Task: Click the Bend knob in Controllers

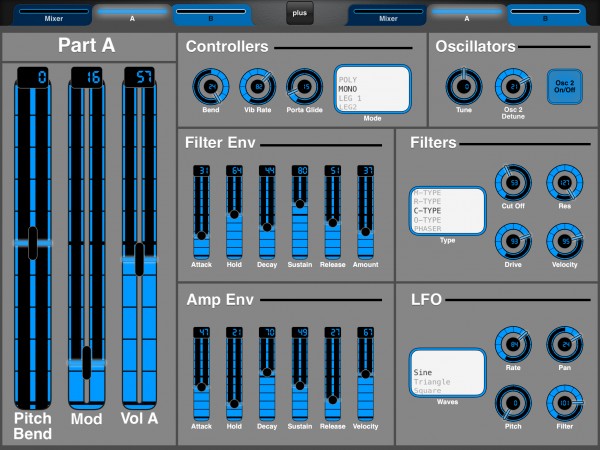Action: pyautogui.click(x=211, y=86)
